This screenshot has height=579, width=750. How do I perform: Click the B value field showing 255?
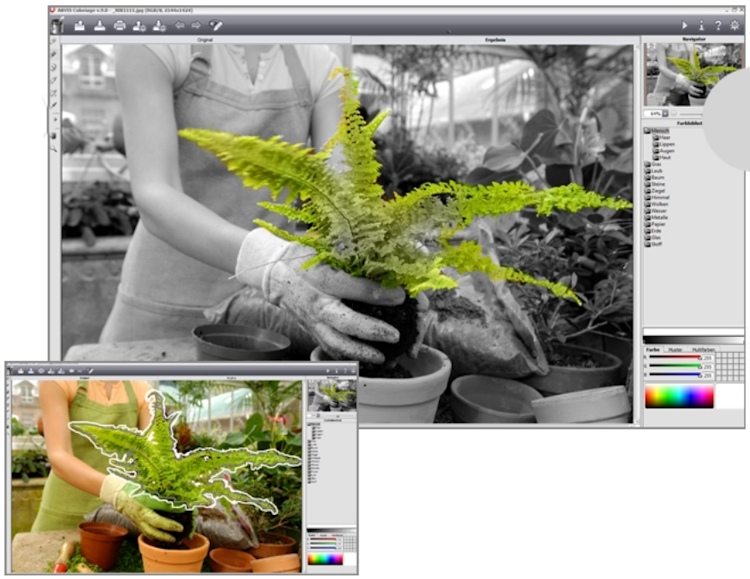[708, 375]
